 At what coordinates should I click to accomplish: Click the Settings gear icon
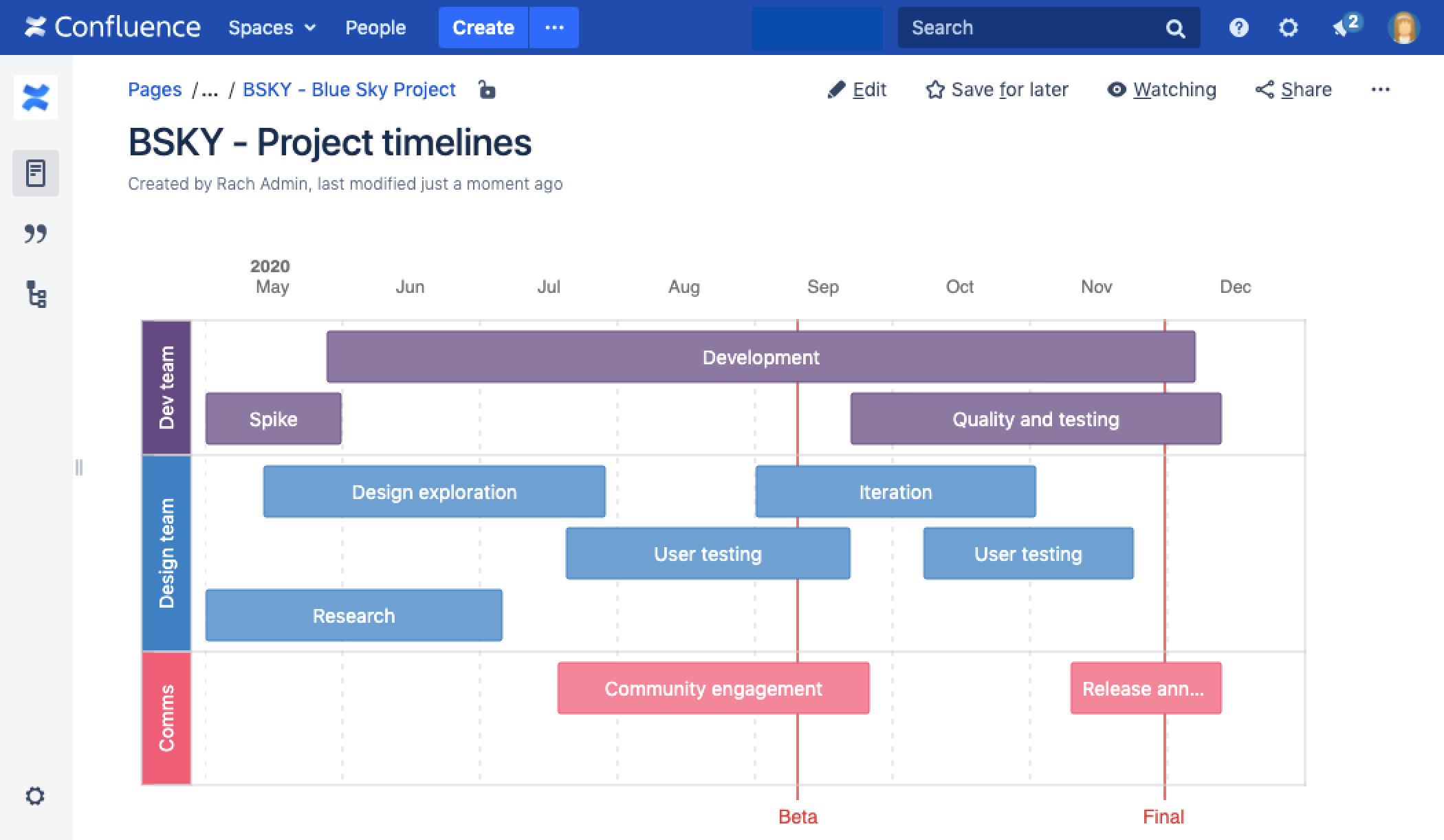point(1289,27)
